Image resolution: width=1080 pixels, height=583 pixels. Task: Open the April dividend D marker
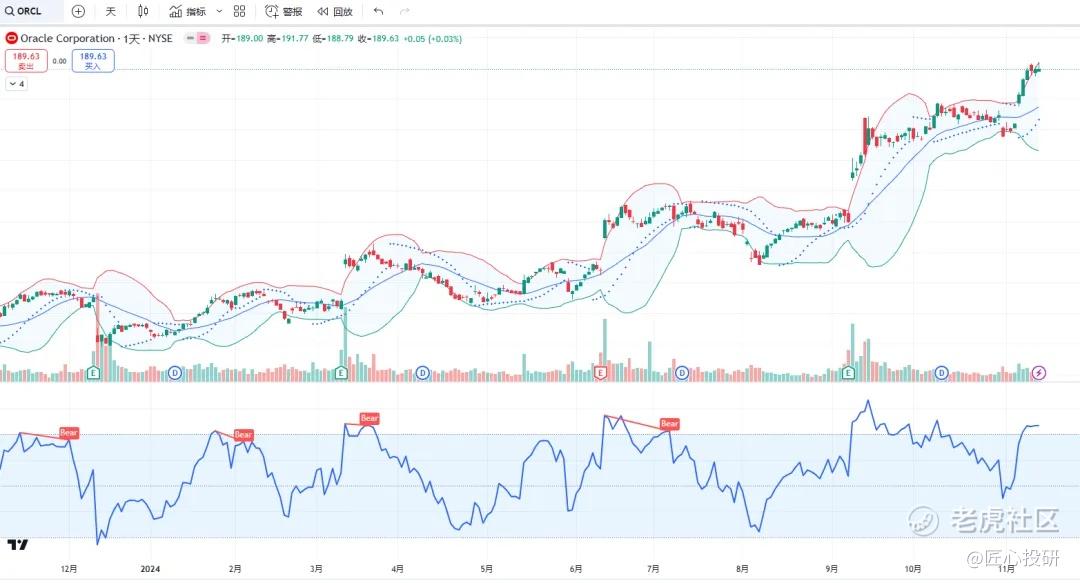coord(422,373)
